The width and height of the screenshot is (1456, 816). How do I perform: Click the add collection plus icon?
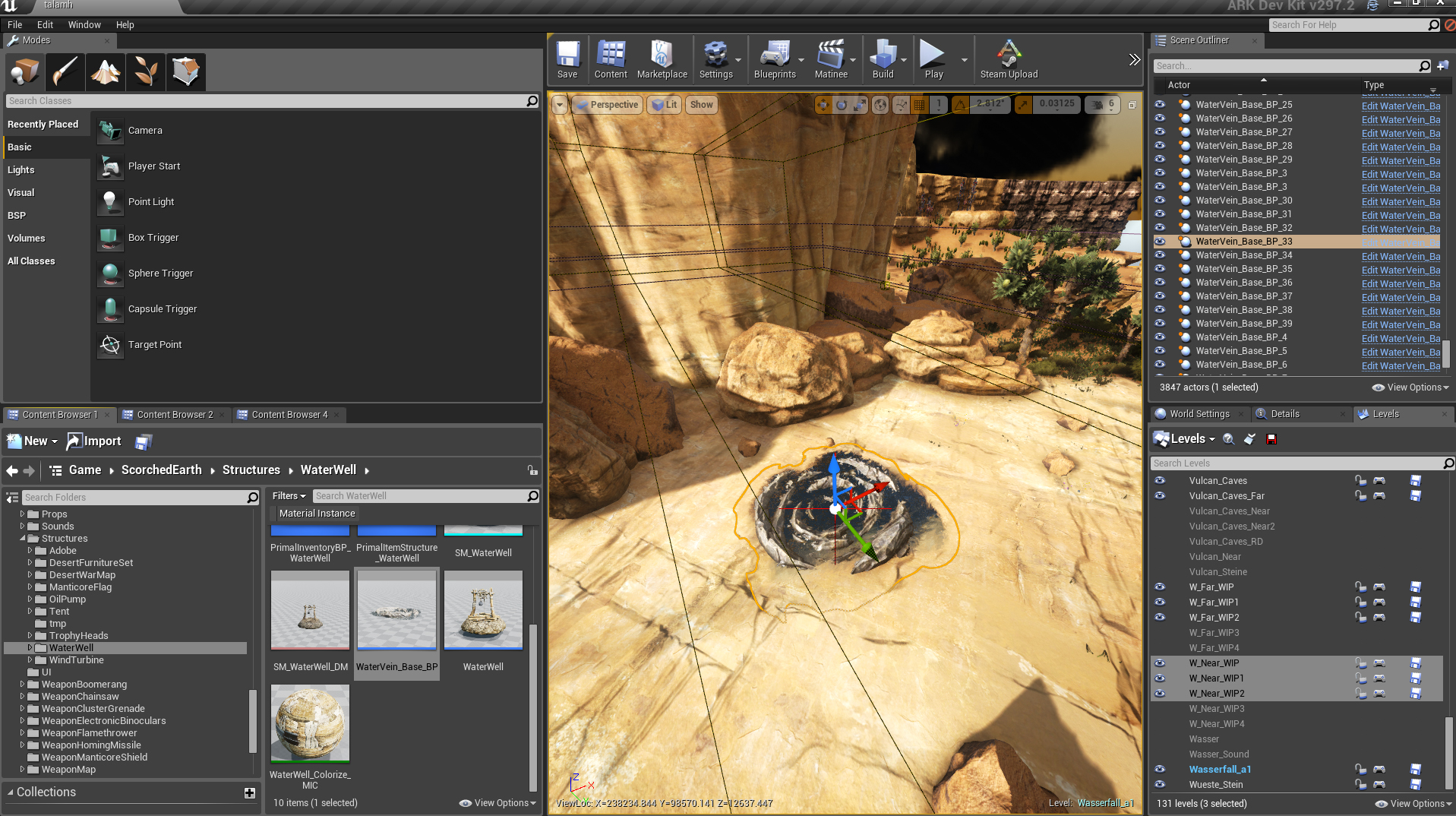tap(249, 793)
